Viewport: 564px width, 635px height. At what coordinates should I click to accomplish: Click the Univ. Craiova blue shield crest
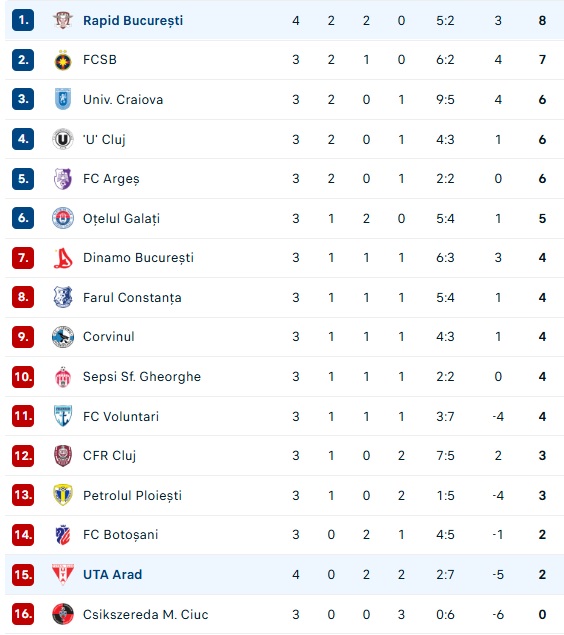coord(63,99)
